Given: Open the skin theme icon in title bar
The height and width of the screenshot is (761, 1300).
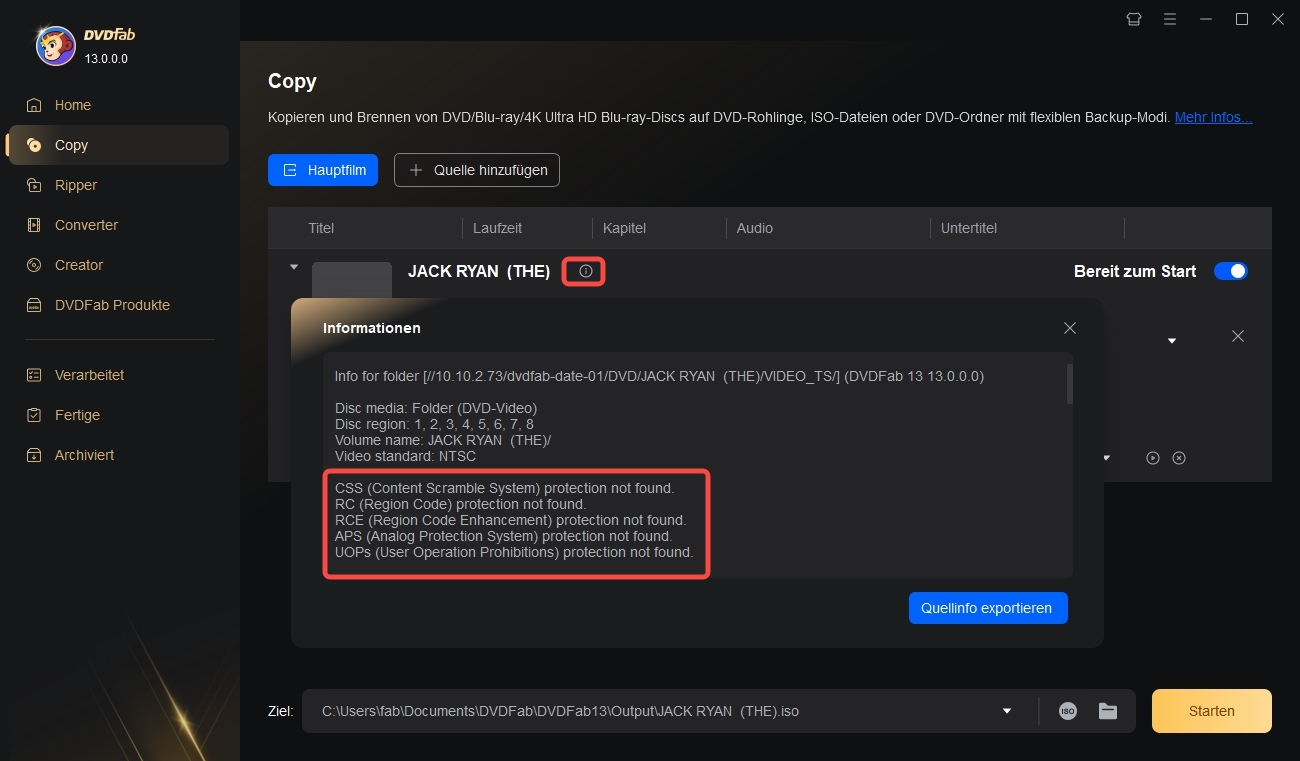Looking at the screenshot, I should (1134, 19).
